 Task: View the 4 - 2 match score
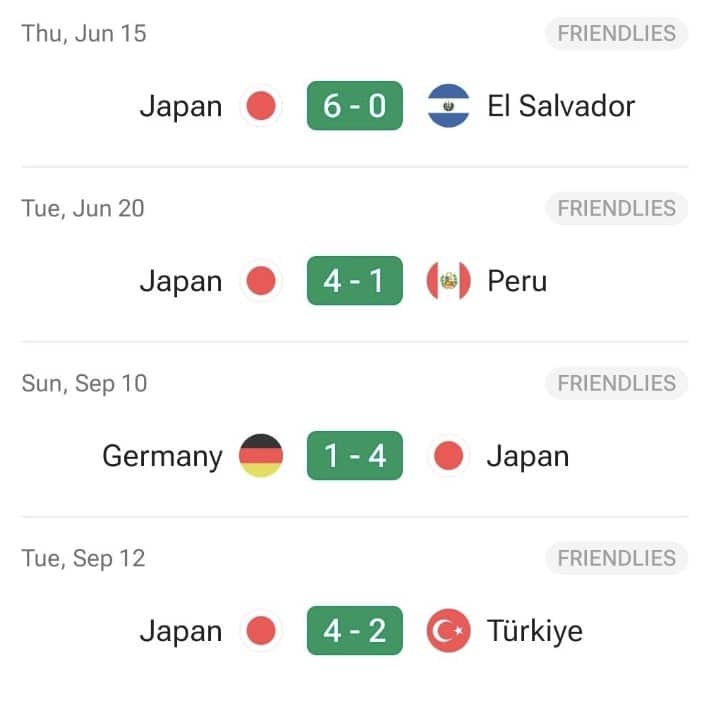(x=355, y=631)
